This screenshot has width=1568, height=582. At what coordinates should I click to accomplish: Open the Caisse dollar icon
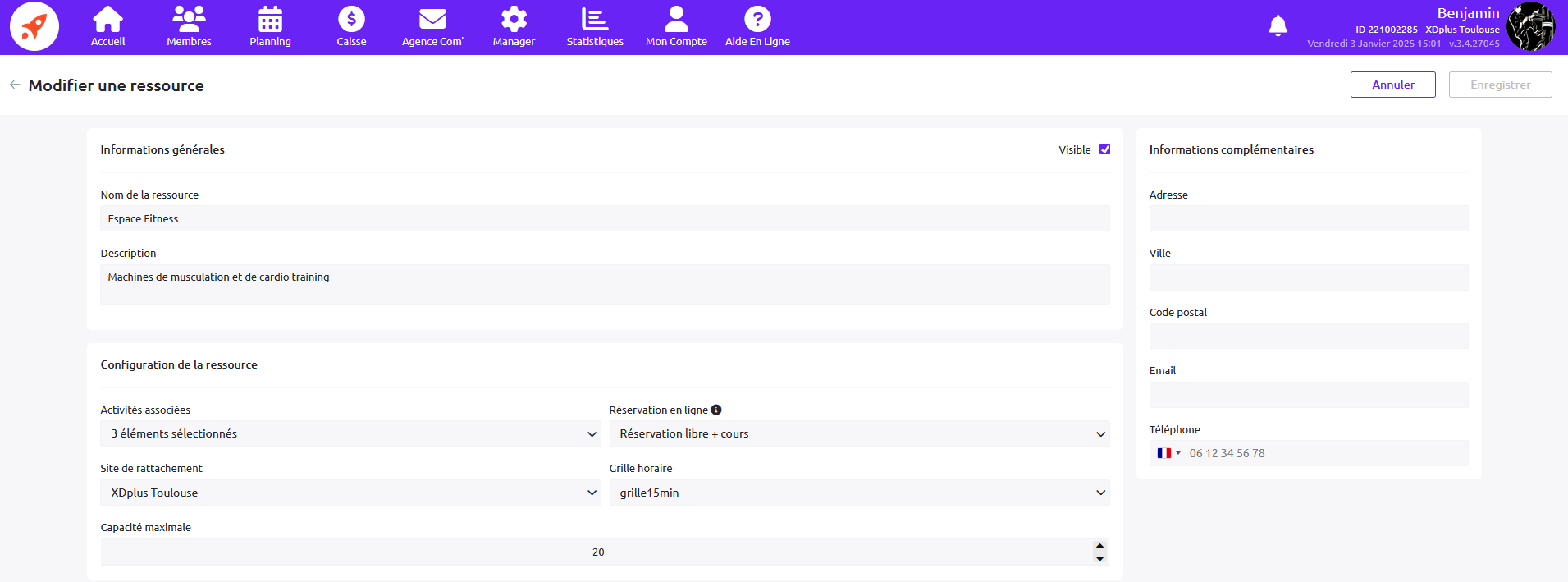pyautogui.click(x=351, y=20)
